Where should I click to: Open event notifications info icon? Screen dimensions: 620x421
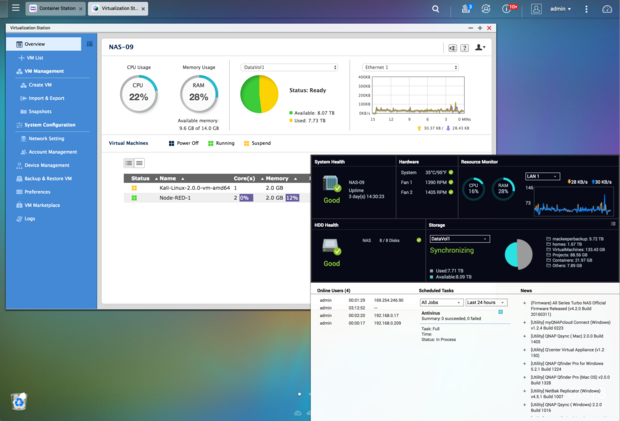(x=509, y=9)
